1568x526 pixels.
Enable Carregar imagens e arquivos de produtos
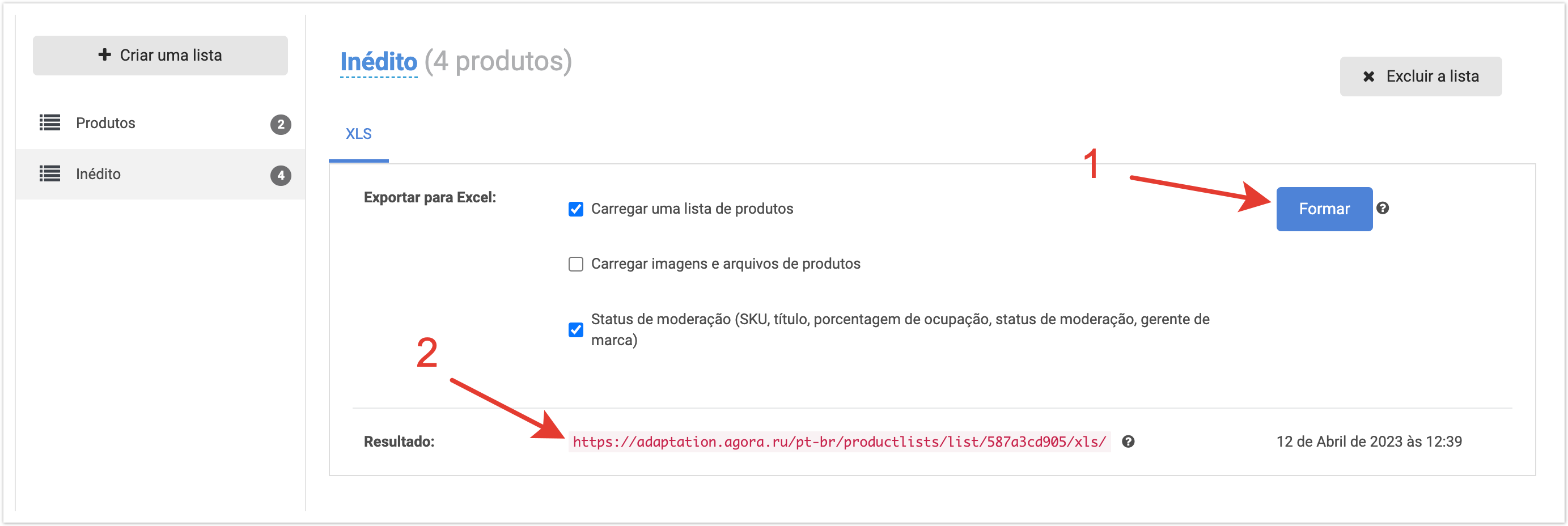click(x=575, y=264)
